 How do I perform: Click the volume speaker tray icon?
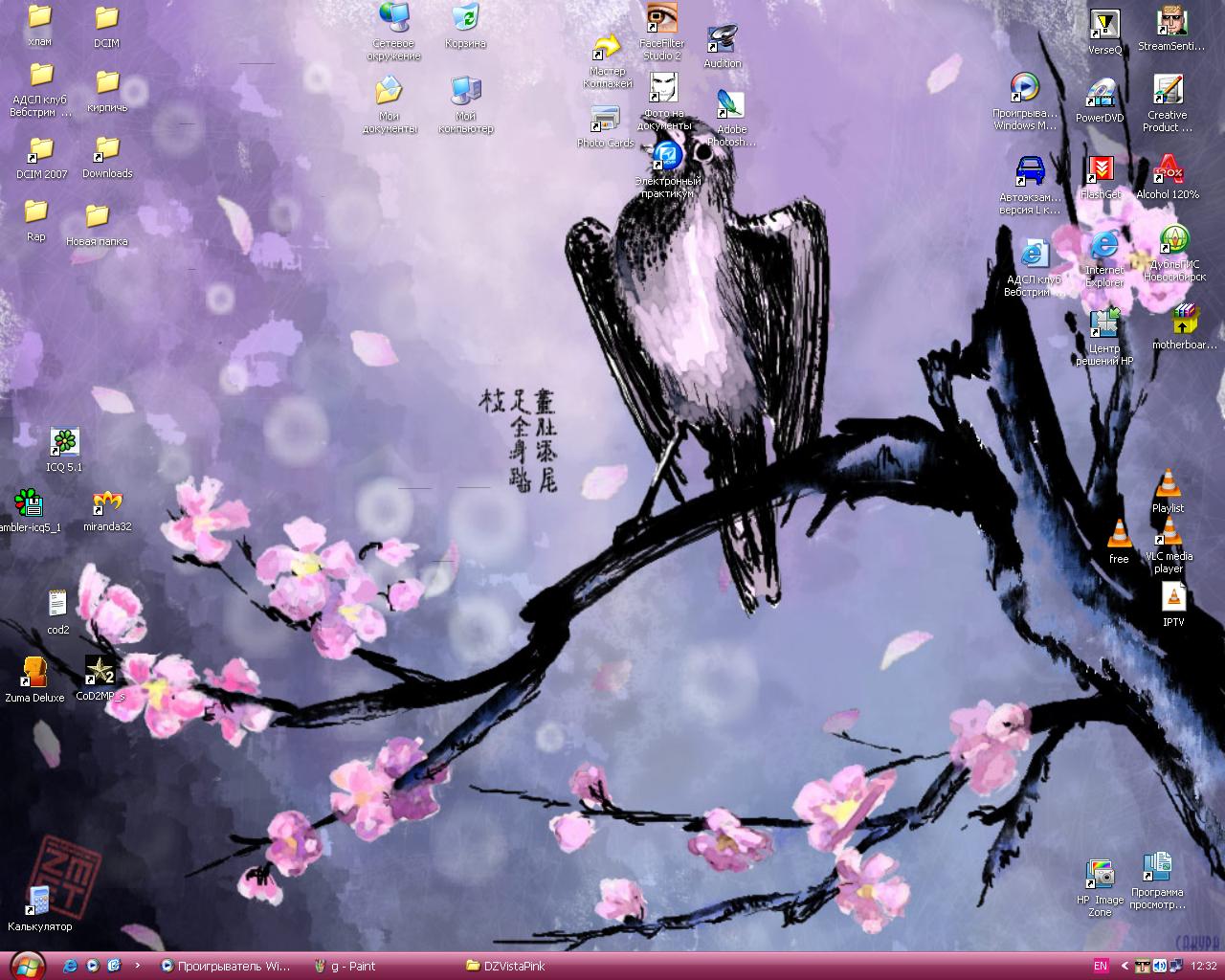(x=1159, y=966)
